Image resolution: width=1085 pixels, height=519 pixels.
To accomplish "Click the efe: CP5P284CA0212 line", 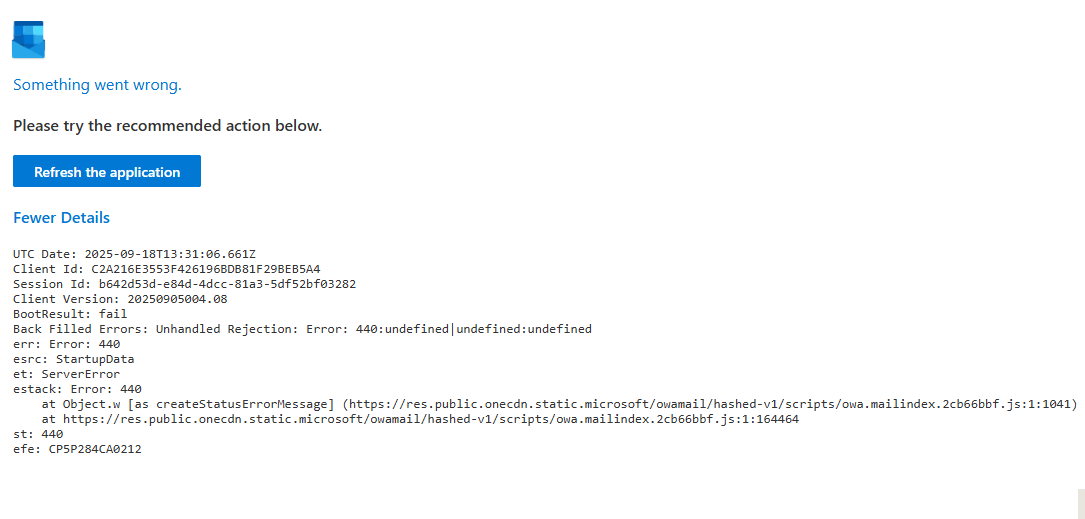I will coord(78,449).
